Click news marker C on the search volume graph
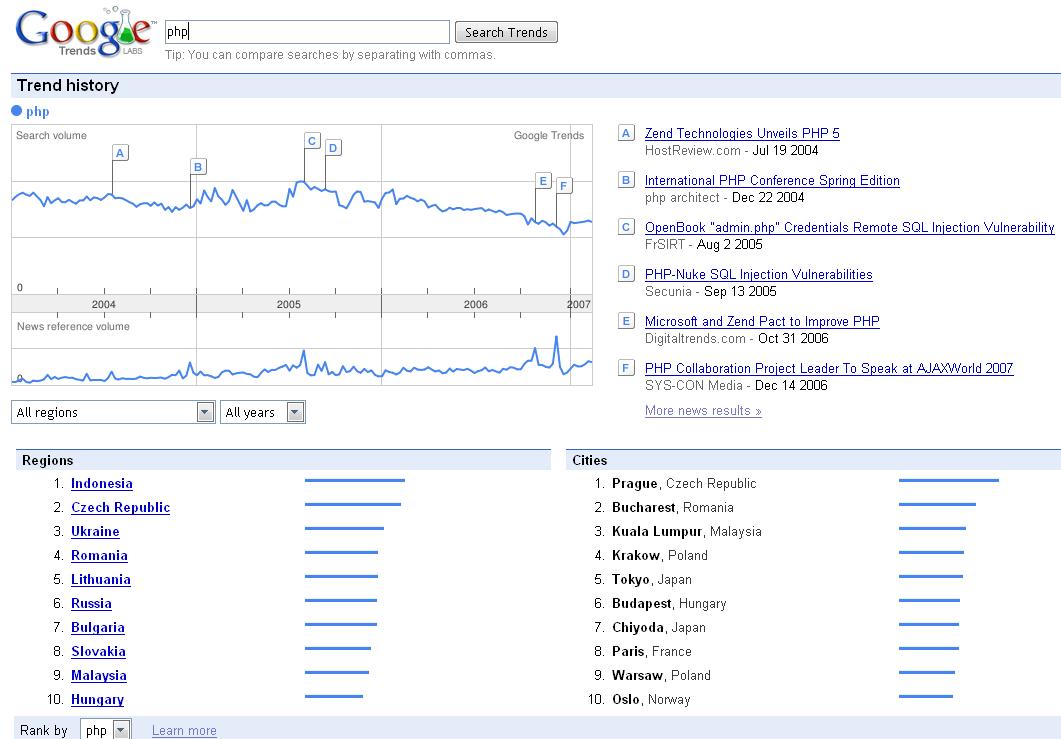The height and width of the screenshot is (739, 1061). [312, 141]
